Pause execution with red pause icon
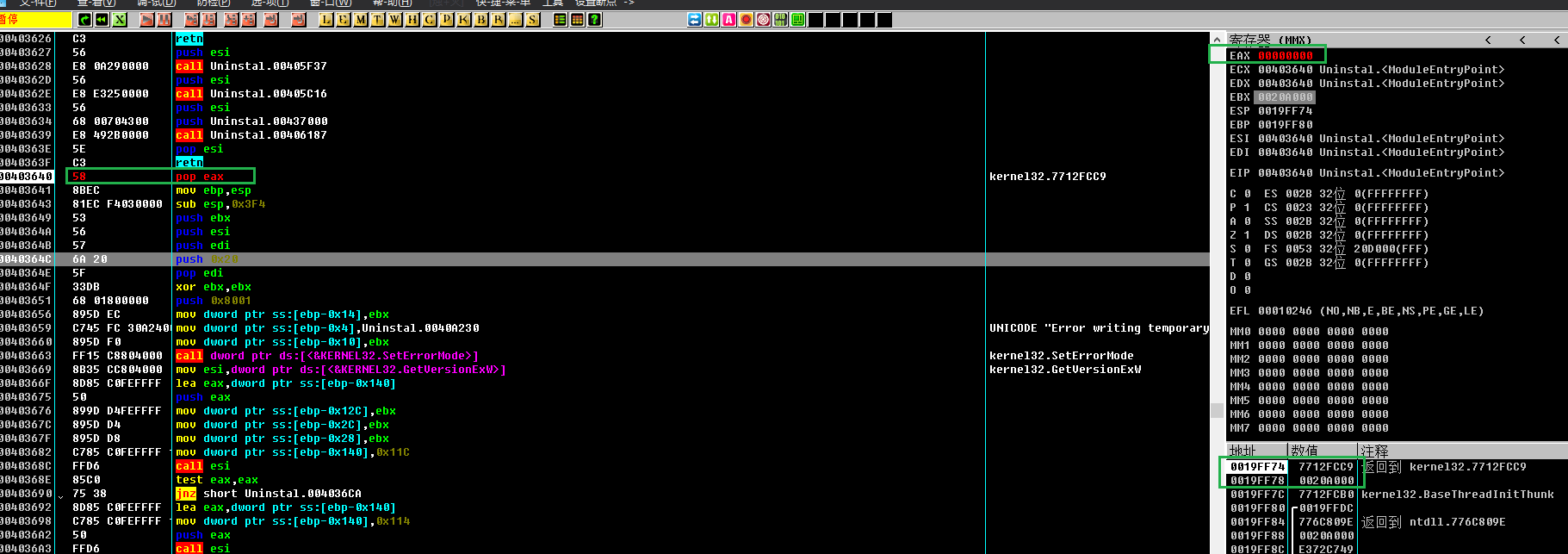The image size is (1568, 554). click(164, 20)
